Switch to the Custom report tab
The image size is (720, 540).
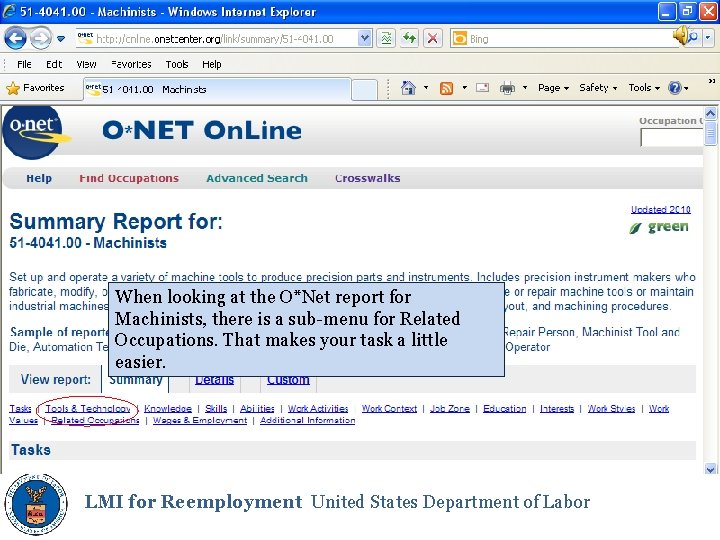[x=288, y=380]
